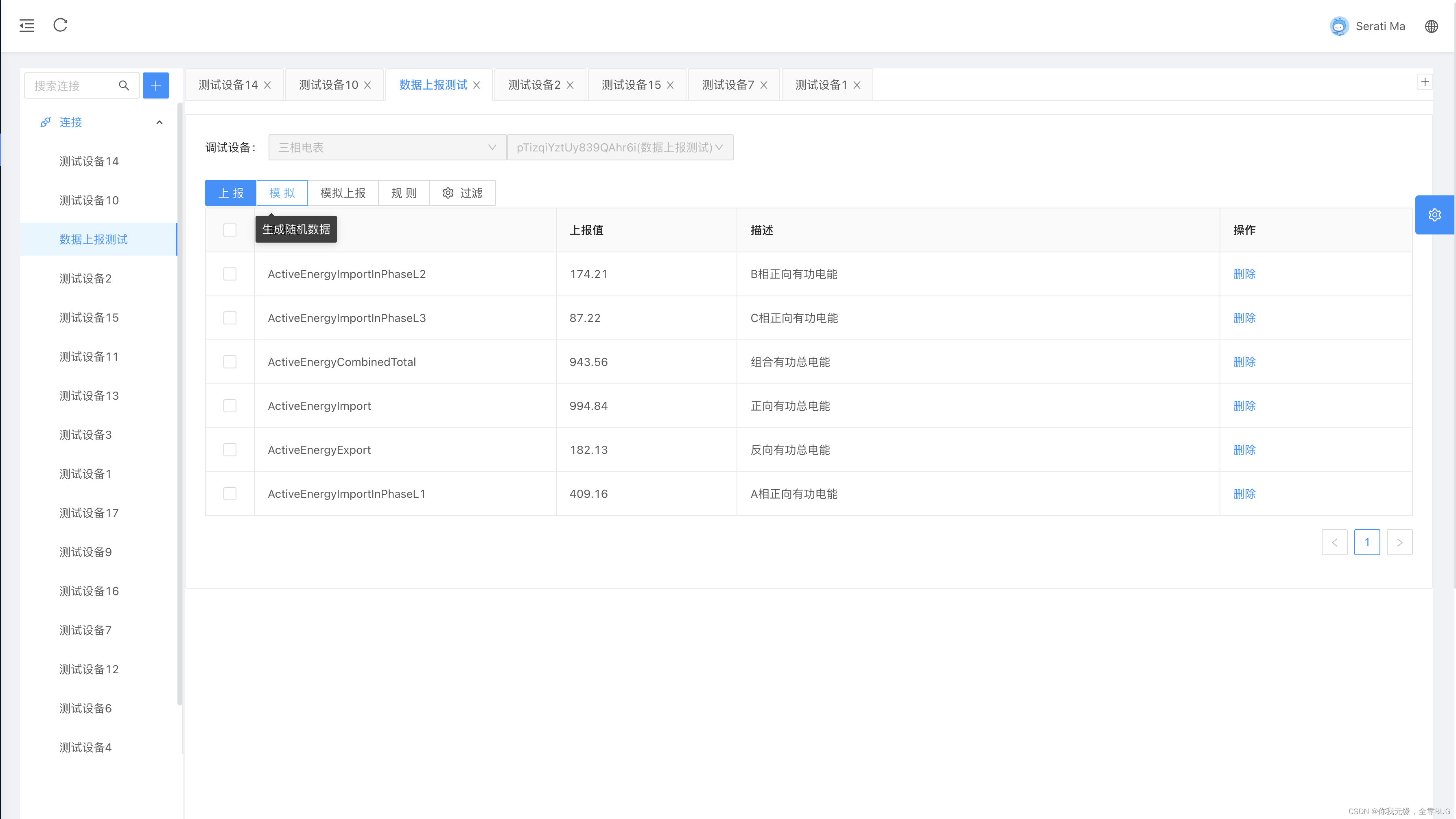Delete the ActiveEnergyImport row

(x=1244, y=406)
